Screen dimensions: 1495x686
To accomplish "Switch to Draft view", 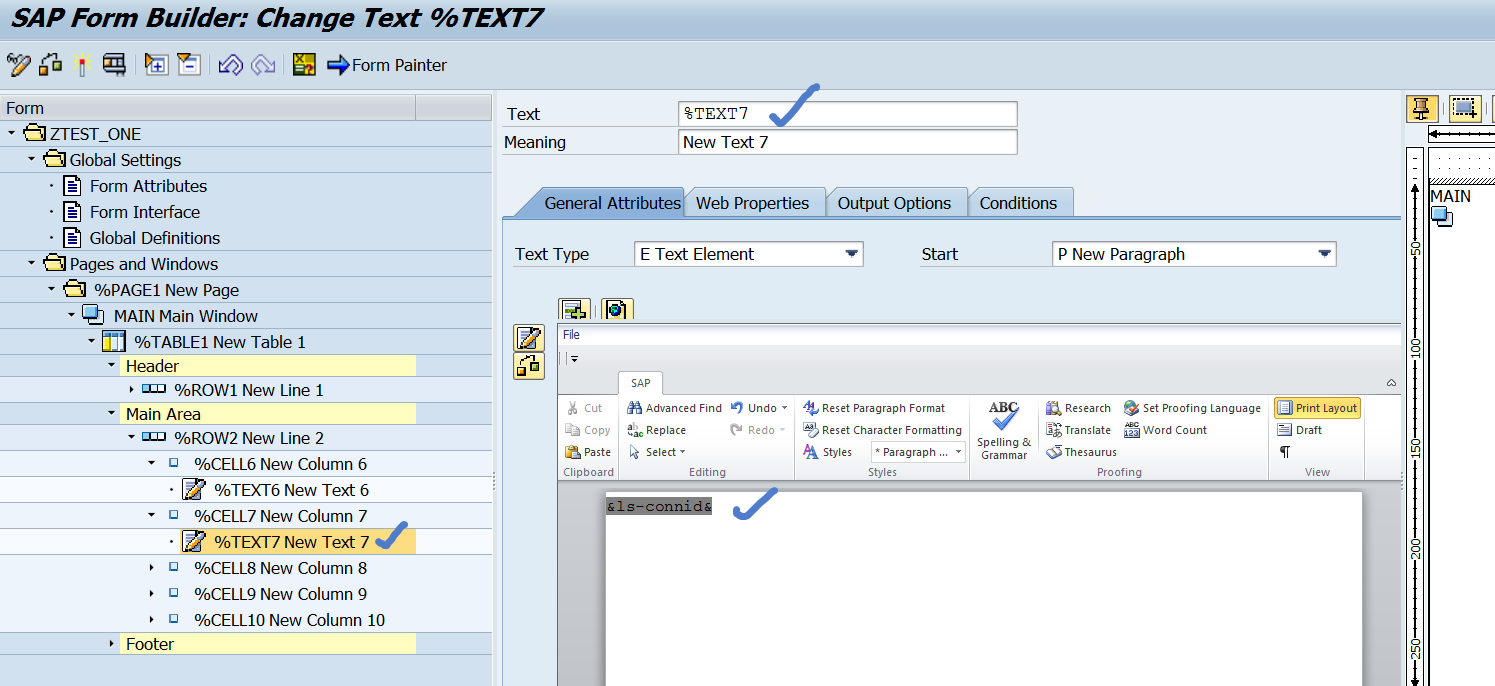I will (1300, 430).
